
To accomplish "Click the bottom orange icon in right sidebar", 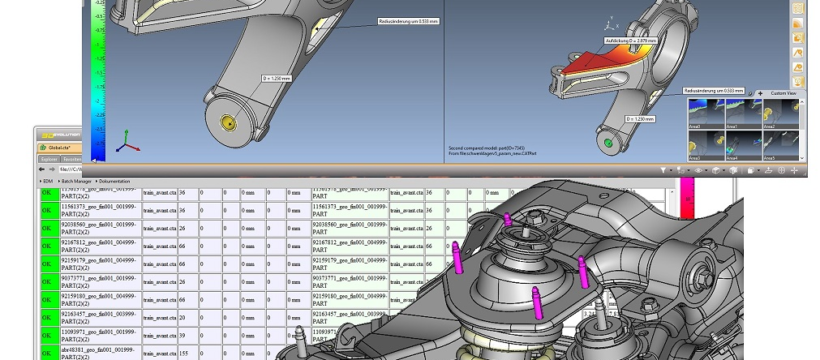I will coord(798,82).
